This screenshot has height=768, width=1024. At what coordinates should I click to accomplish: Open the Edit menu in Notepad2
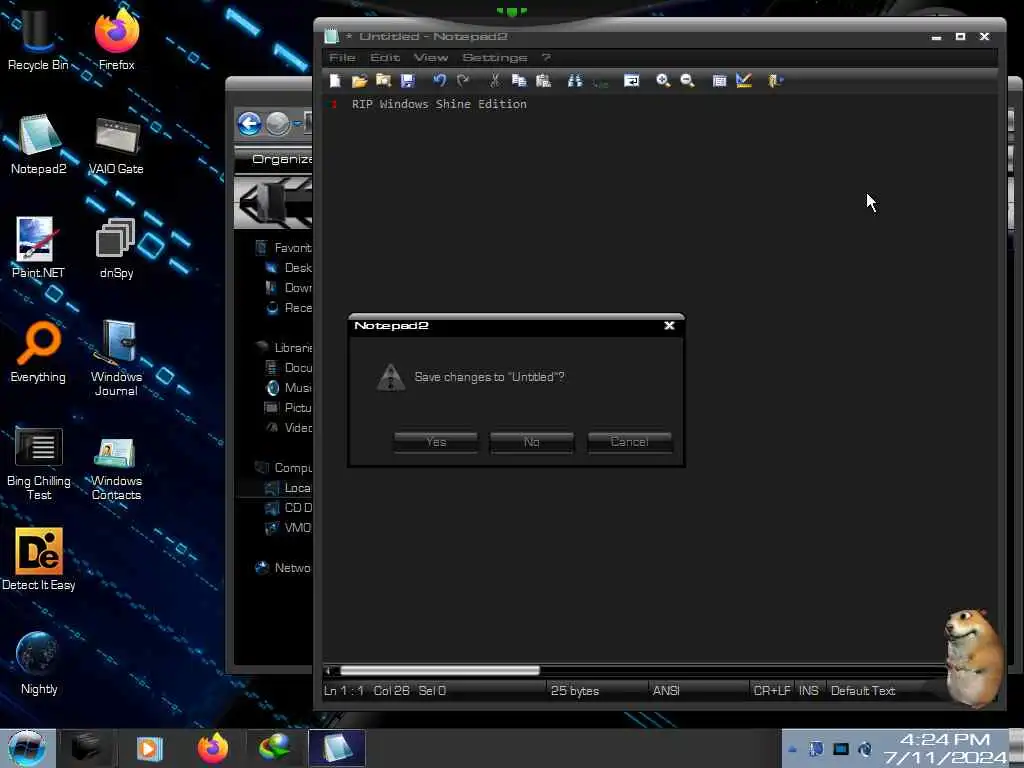pos(385,57)
